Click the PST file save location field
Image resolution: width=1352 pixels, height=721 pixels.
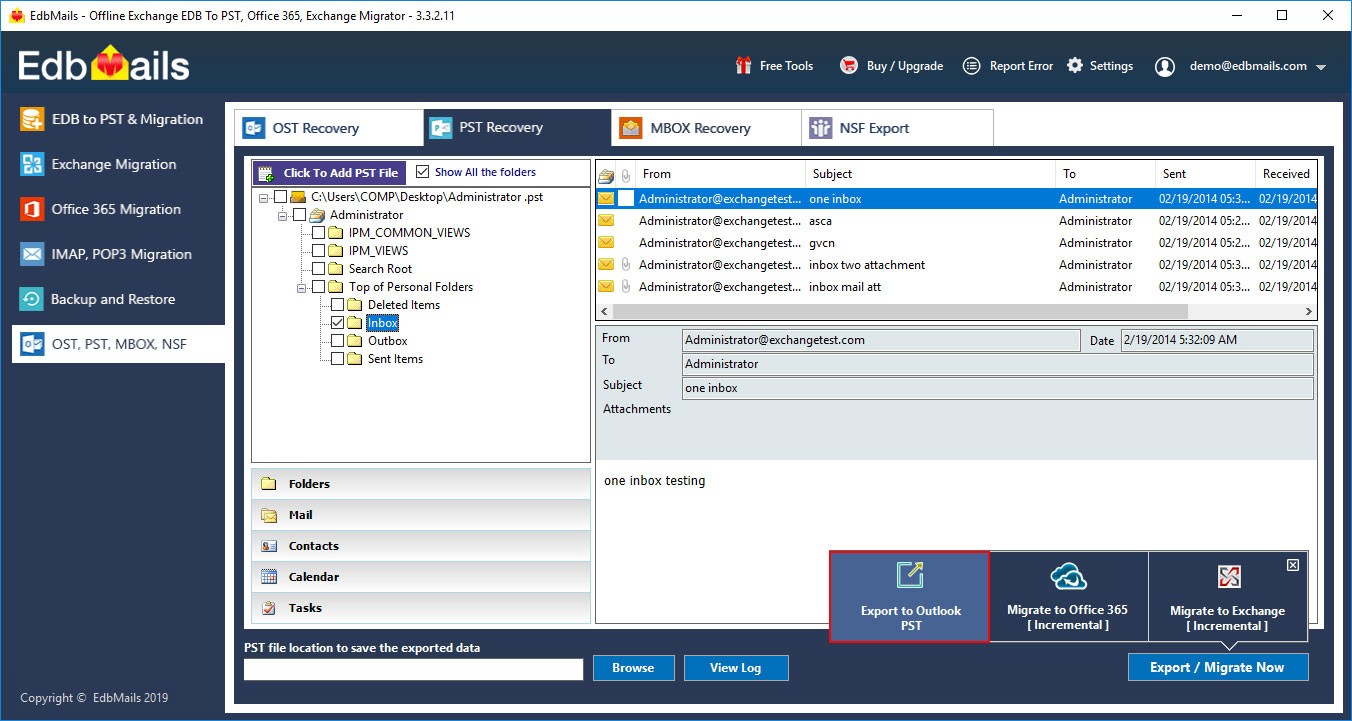coord(413,669)
